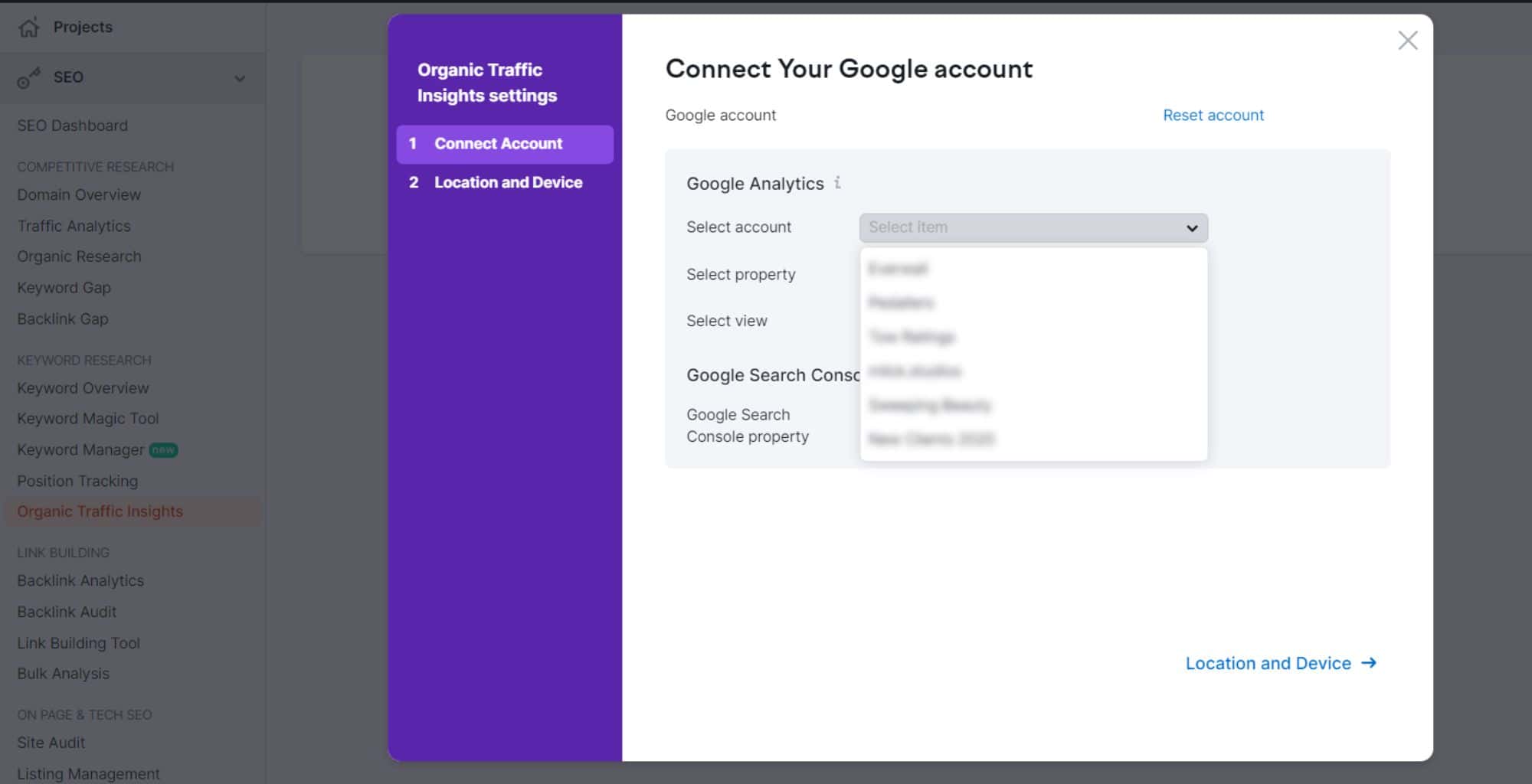Open Keyword Manager in sidebar
Viewport: 1532px width, 784px height.
(80, 450)
